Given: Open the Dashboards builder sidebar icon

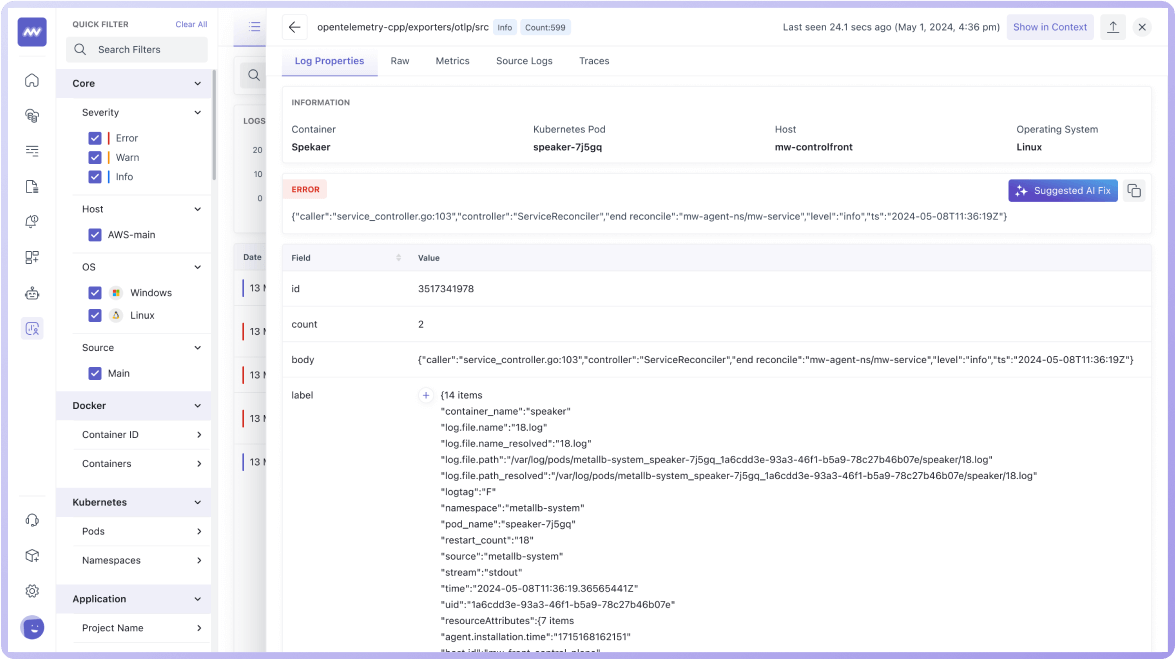Looking at the screenshot, I should coord(33,257).
